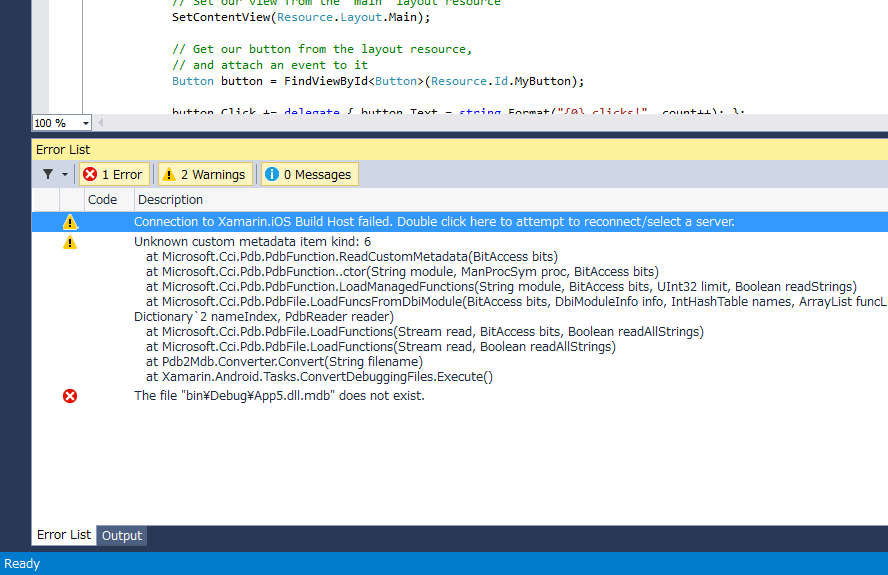Click the scroll-left arrow of the editor scrollbar
This screenshot has width=888, height=575.
[101, 123]
